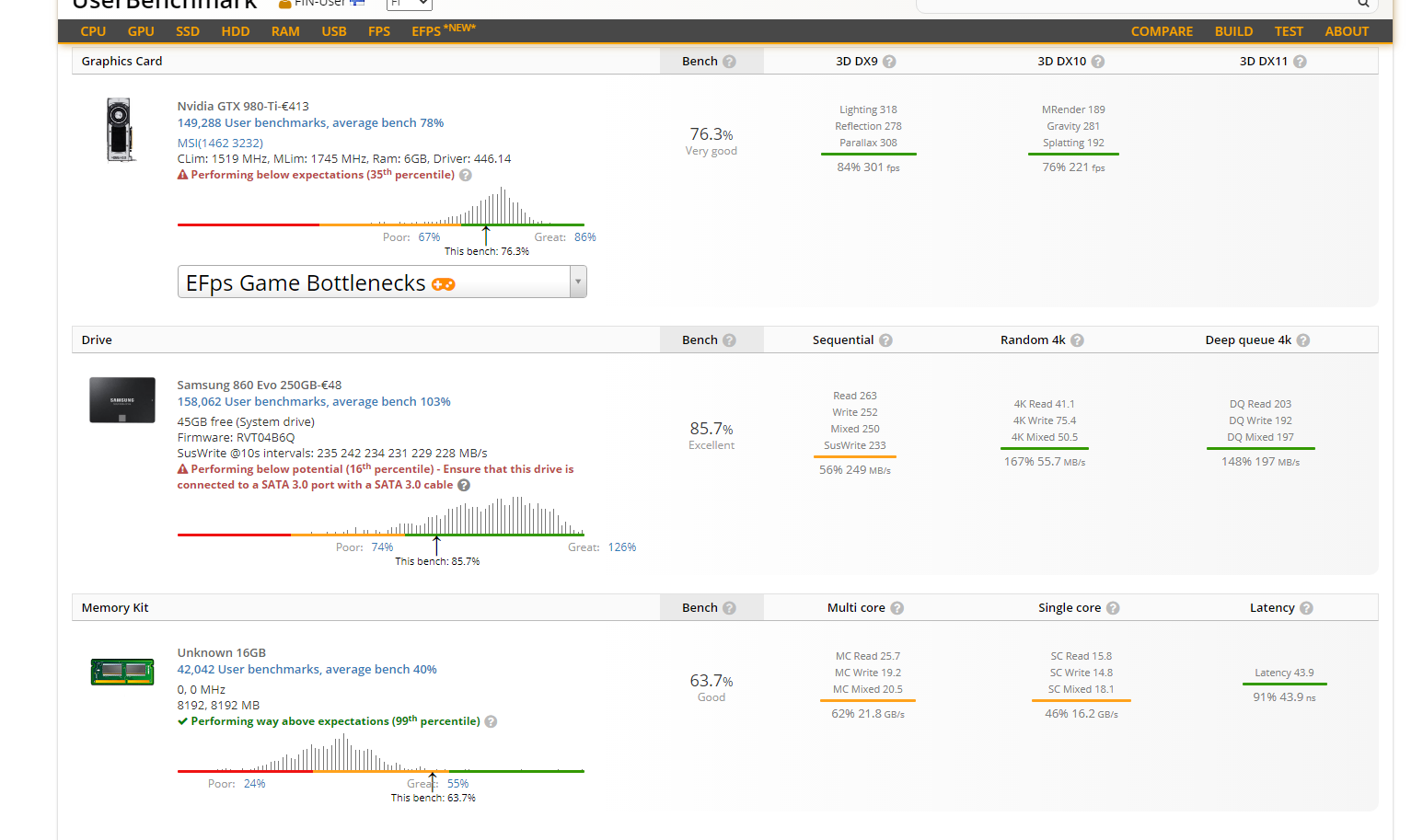Viewport: 1423px width, 840px height.
Task: Open the CPU nav tab
Action: click(x=93, y=31)
